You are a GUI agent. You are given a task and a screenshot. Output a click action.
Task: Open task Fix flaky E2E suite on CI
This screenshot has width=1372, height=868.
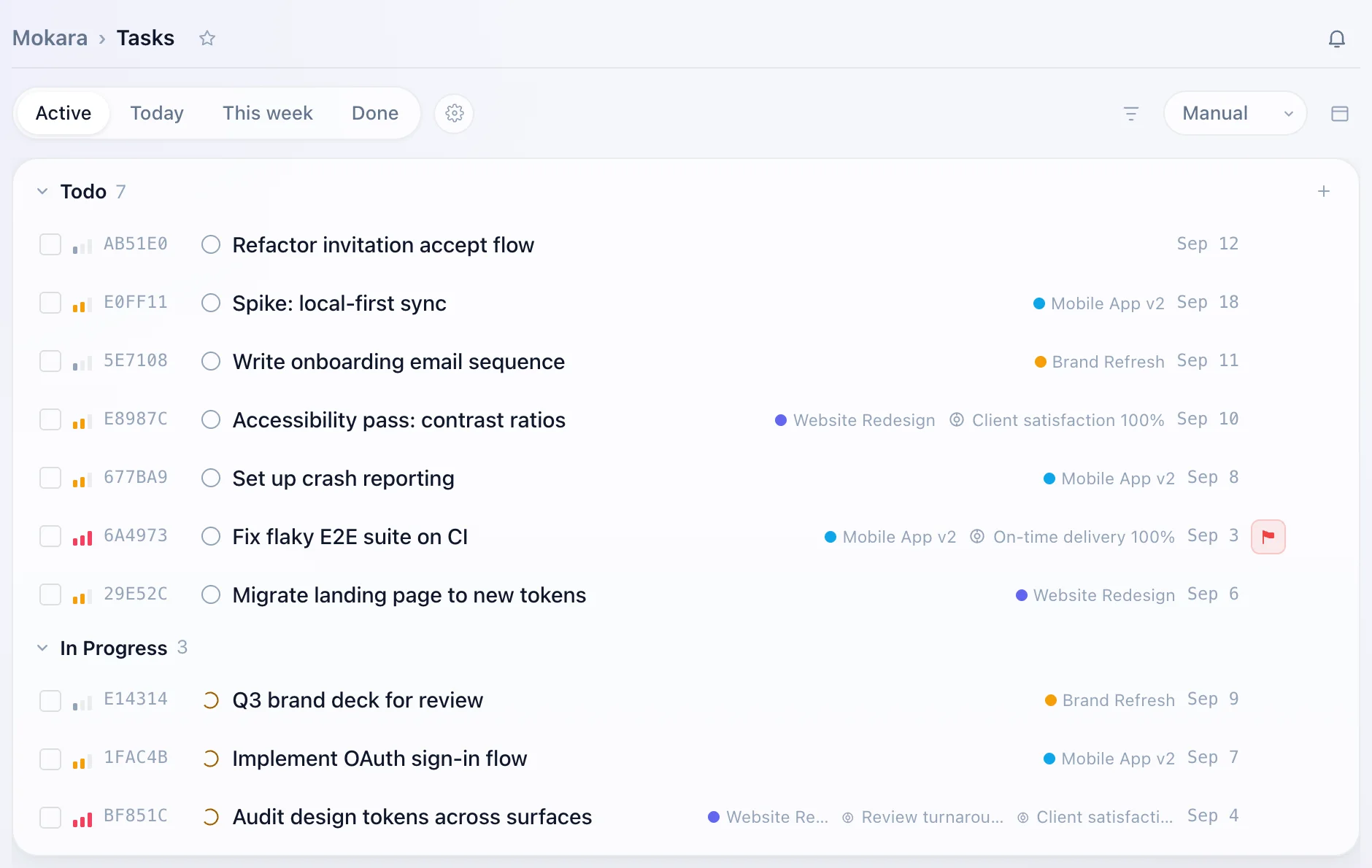[350, 537]
